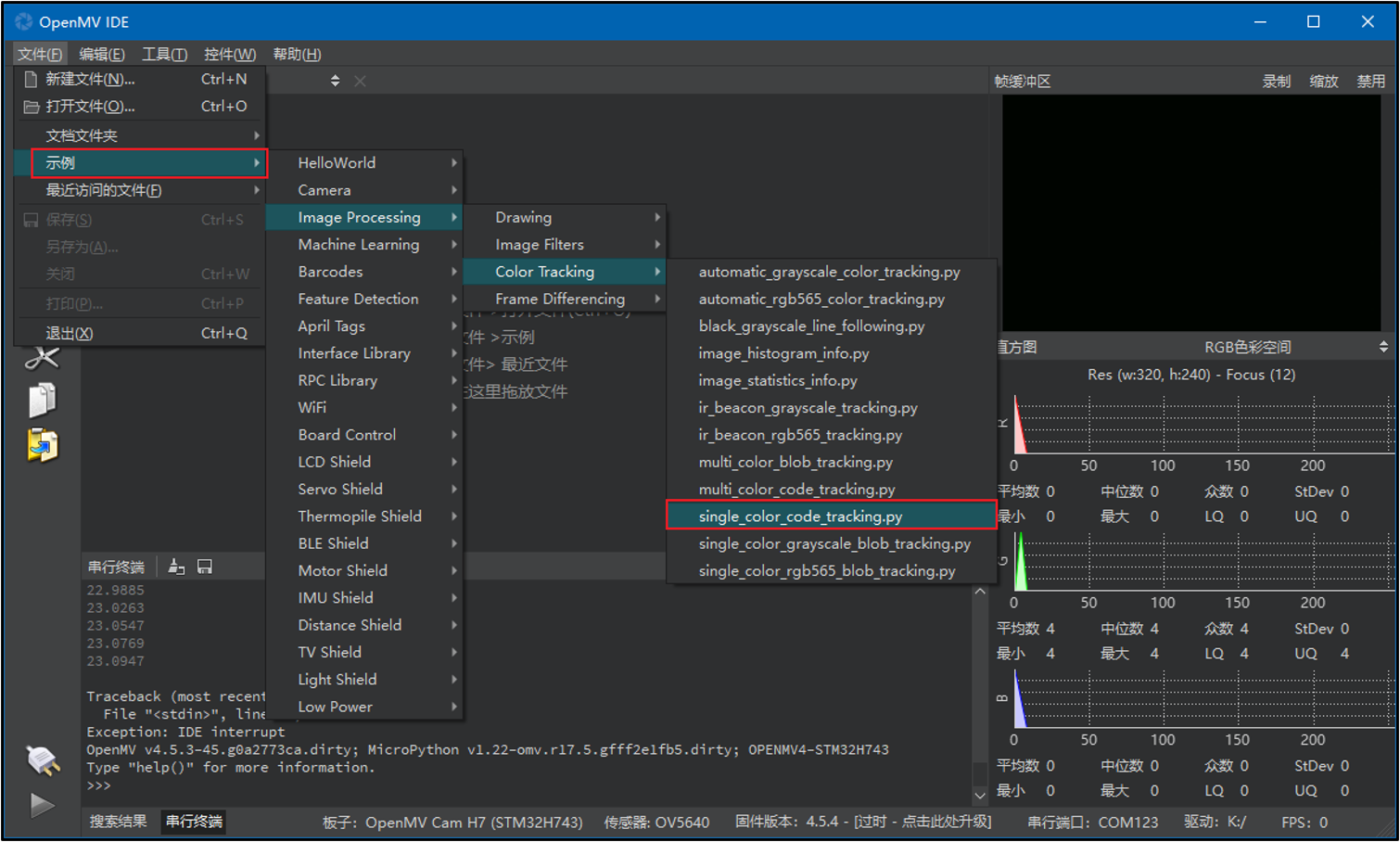1400x842 pixels.
Task: Open image_histogram_info.py example
Action: [832, 353]
